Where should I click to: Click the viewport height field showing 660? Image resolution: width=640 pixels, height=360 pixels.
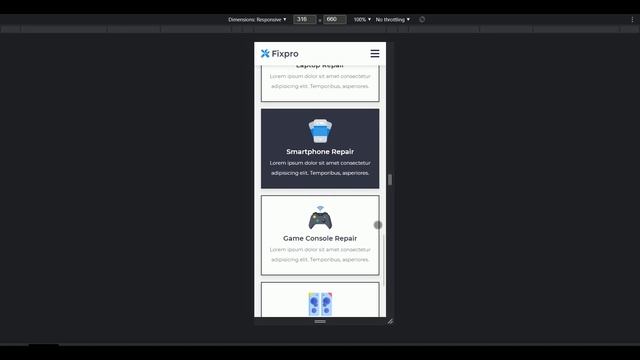tap(335, 19)
